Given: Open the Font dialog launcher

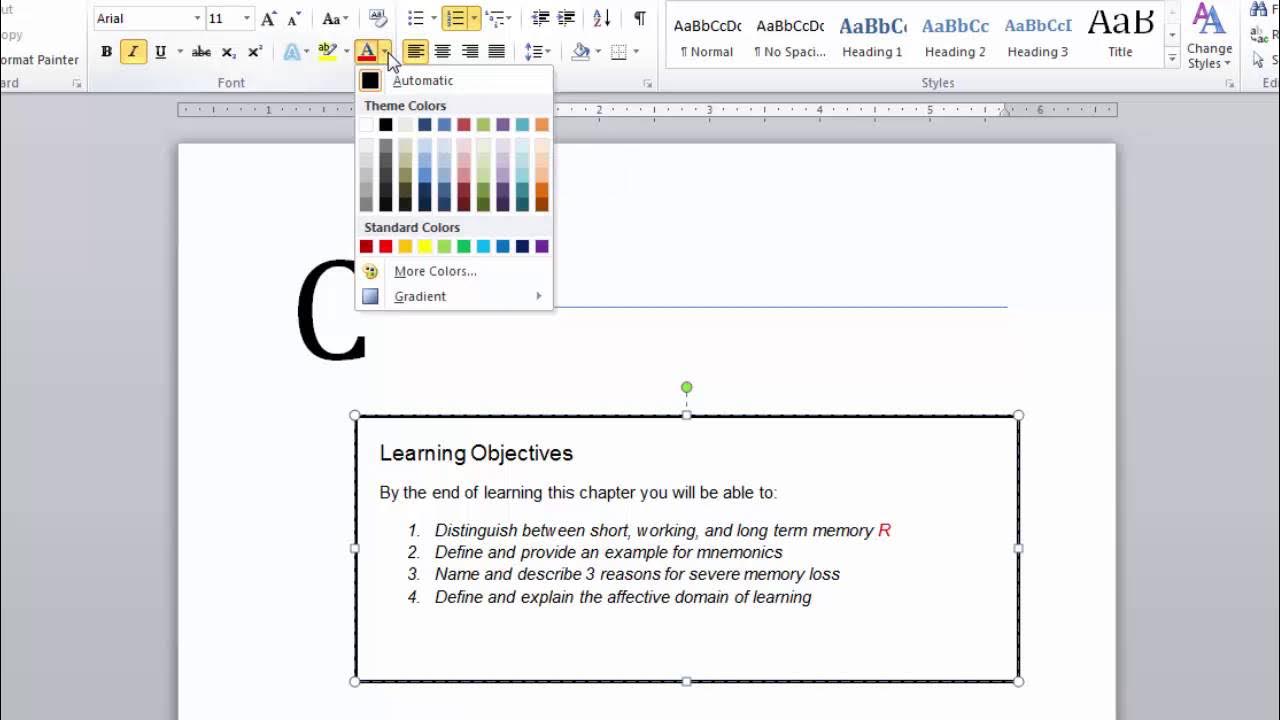Looking at the screenshot, I should point(77,84).
